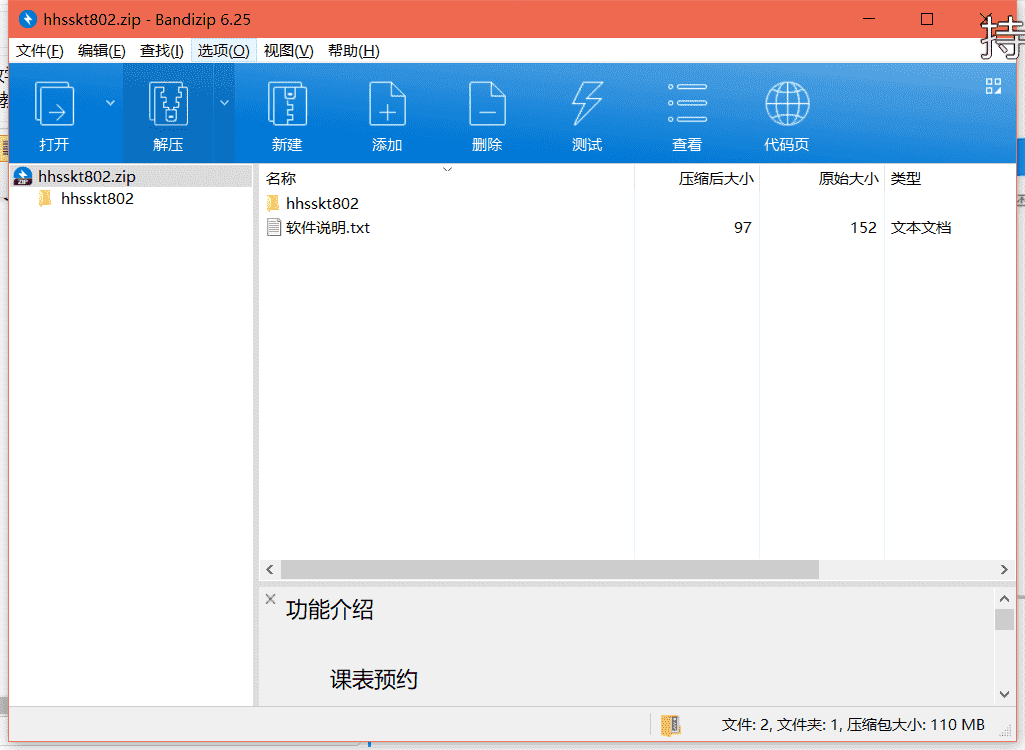Minimize the Bandizip window
The image size is (1025, 750).
(869, 19)
